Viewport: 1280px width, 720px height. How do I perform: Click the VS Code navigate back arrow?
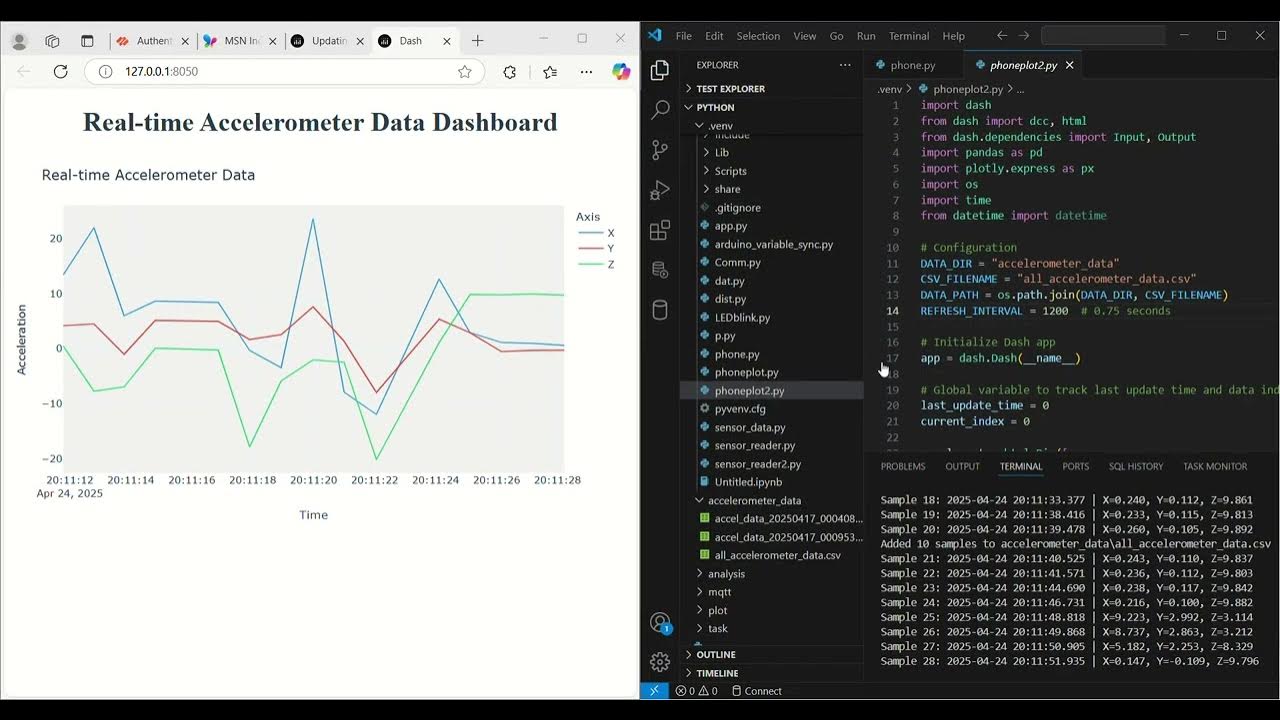1002,36
